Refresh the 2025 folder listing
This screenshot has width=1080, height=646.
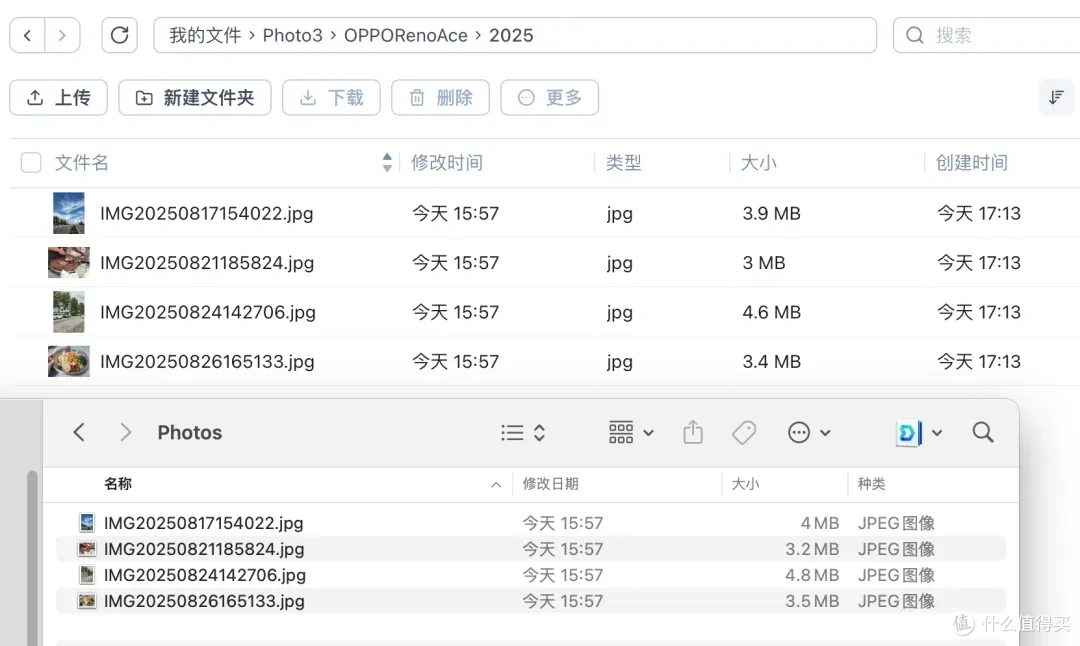point(119,35)
